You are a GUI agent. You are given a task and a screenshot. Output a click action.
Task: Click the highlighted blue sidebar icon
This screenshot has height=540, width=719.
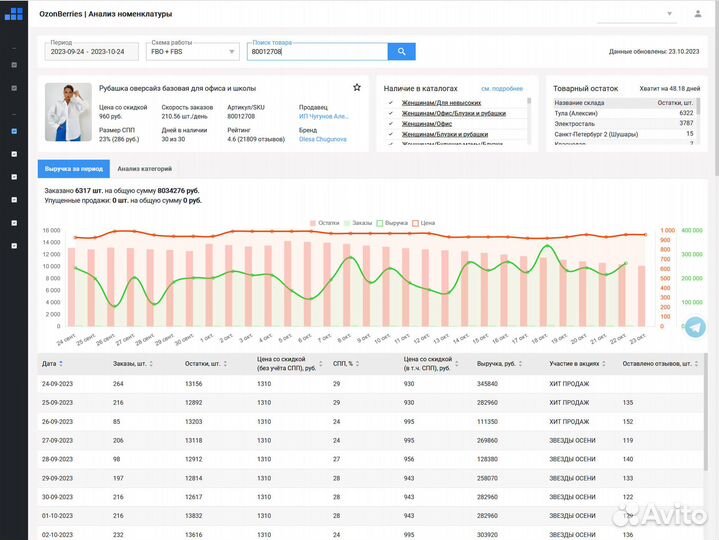coord(13,131)
